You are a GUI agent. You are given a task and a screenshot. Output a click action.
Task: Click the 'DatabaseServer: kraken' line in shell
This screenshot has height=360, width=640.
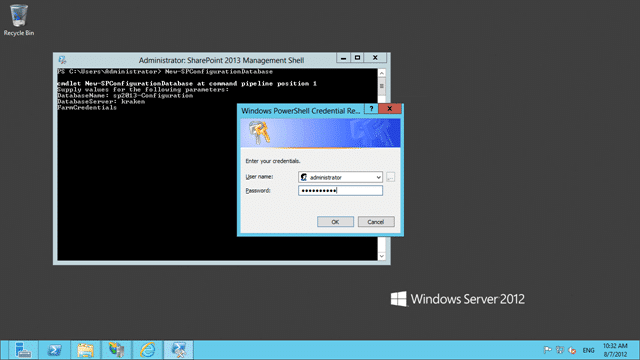(x=101, y=102)
